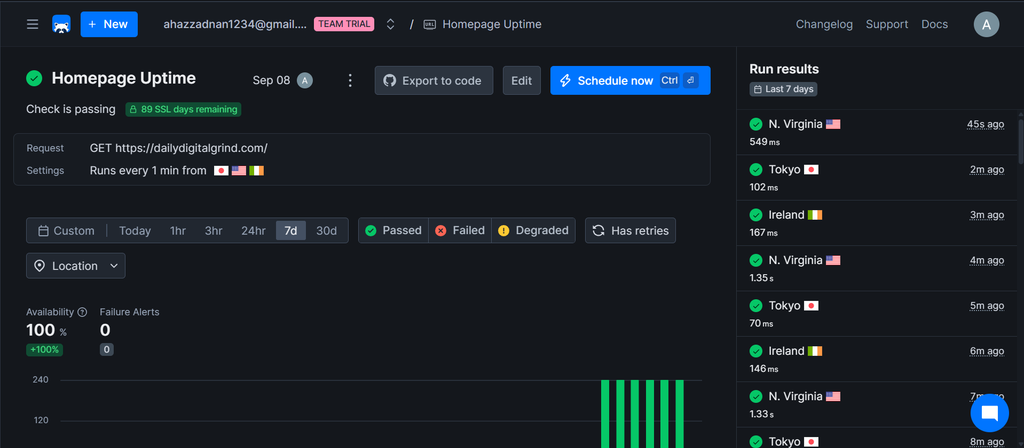
Task: Click the green passing status icon by title
Action: pos(34,78)
